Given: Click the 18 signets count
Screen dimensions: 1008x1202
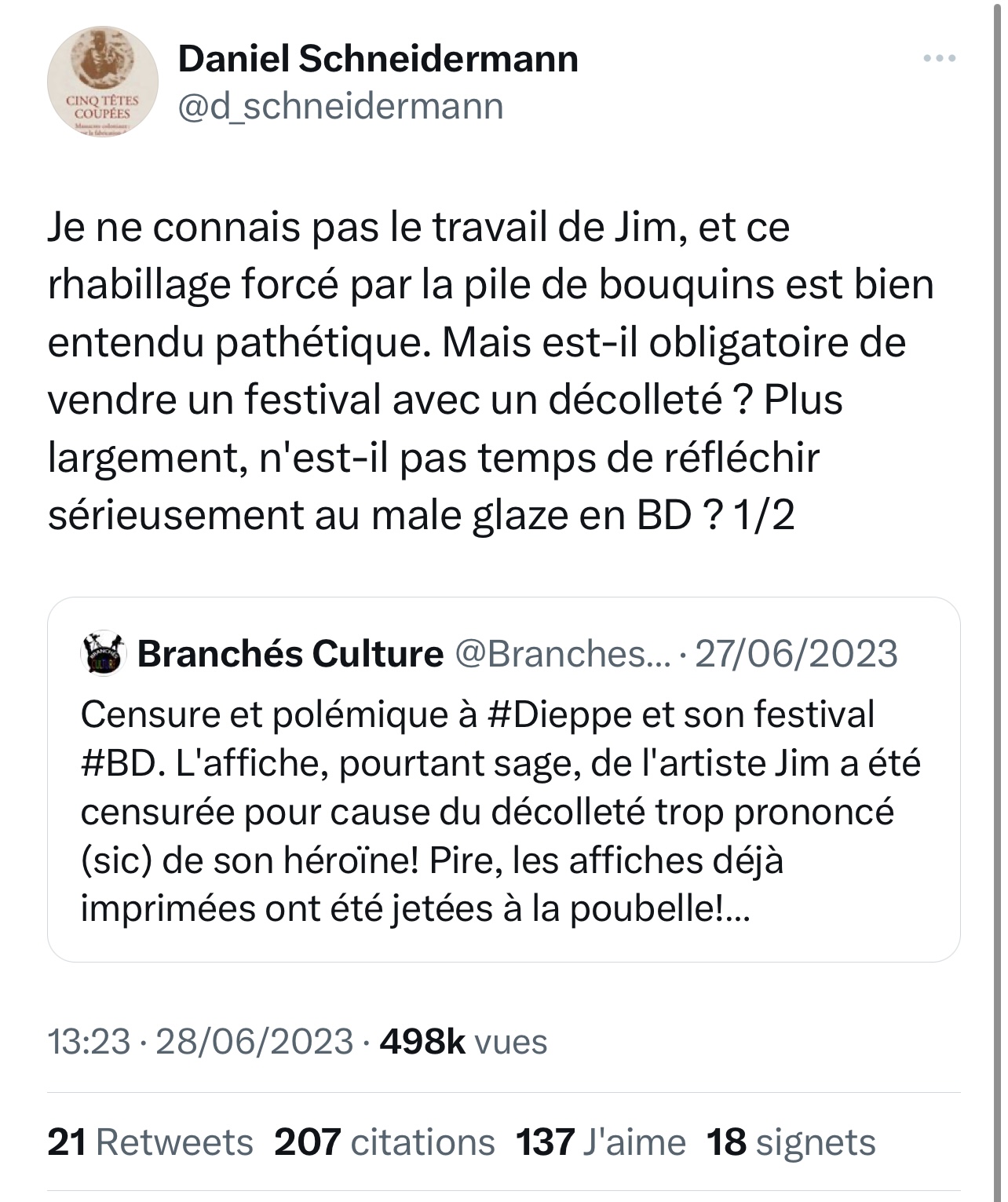Looking at the screenshot, I should [791, 1142].
